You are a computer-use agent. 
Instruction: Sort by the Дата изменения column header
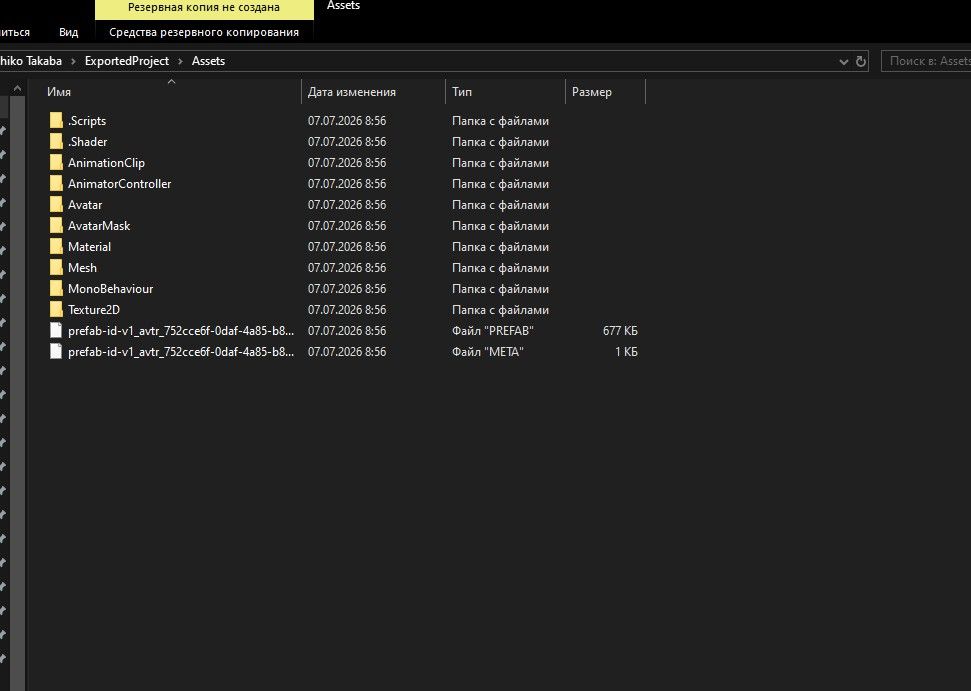[x=373, y=92]
